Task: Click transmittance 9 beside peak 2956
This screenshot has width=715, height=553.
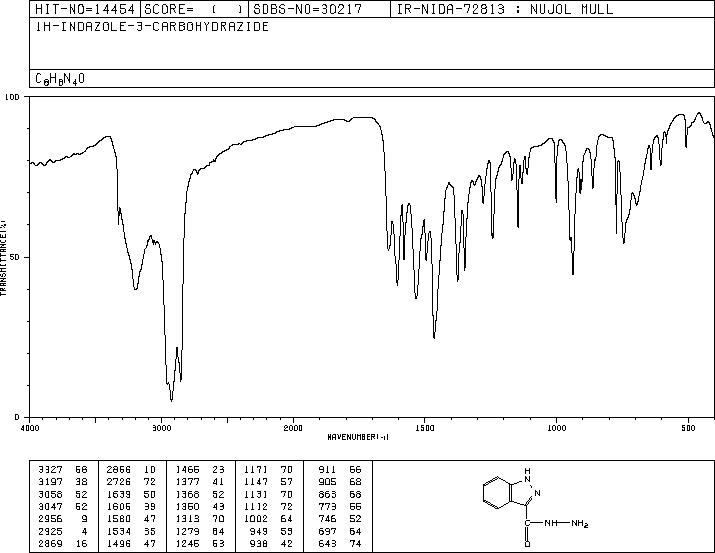Action: click(x=85, y=519)
